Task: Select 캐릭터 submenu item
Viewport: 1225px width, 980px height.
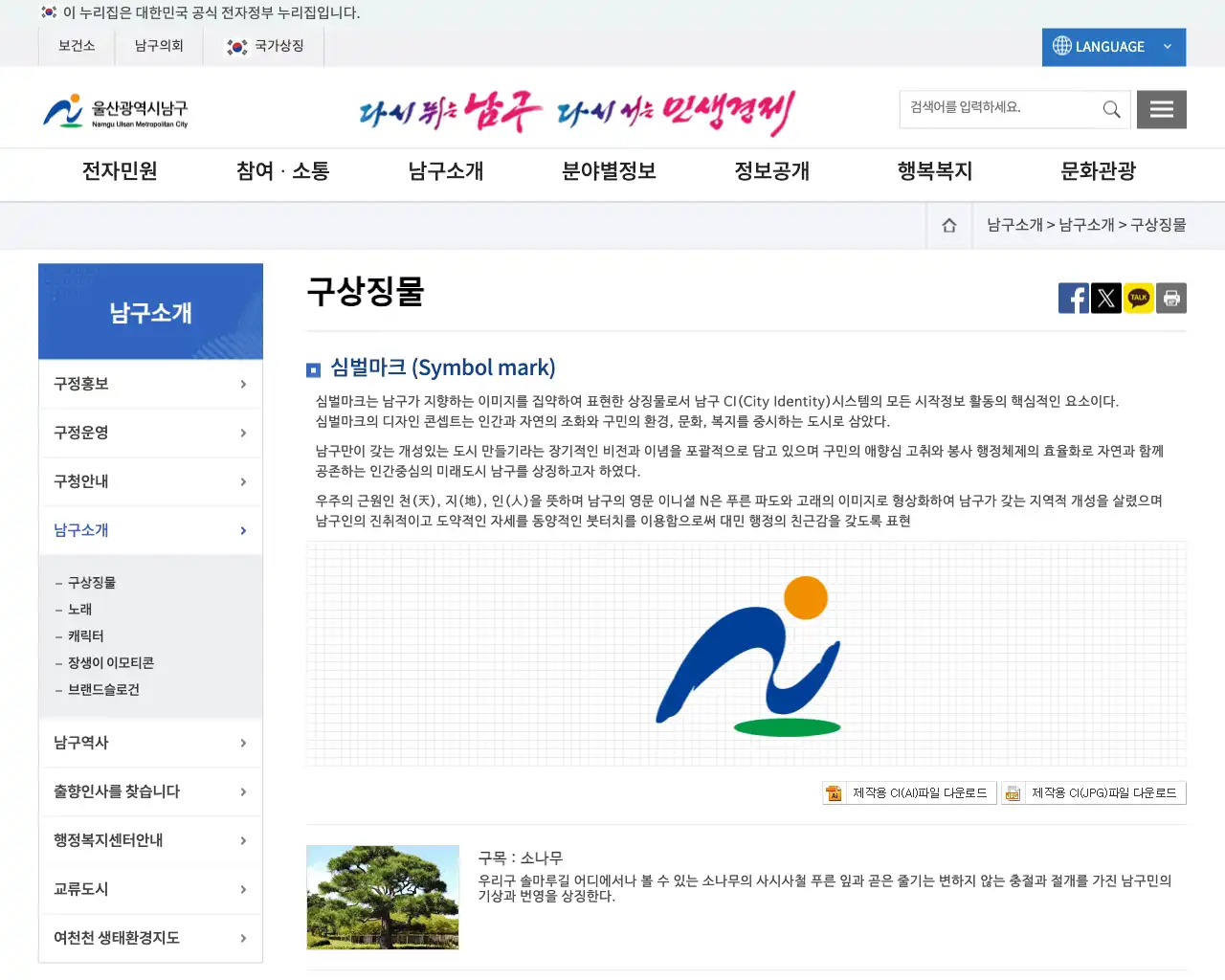Action: point(85,636)
